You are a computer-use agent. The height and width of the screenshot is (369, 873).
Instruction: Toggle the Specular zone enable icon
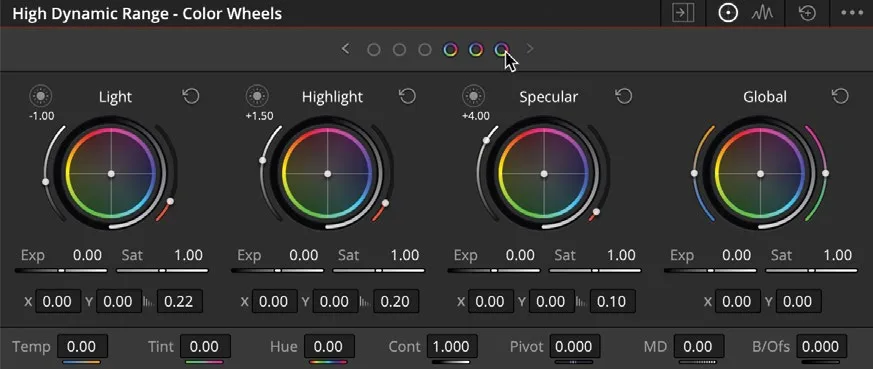473,96
